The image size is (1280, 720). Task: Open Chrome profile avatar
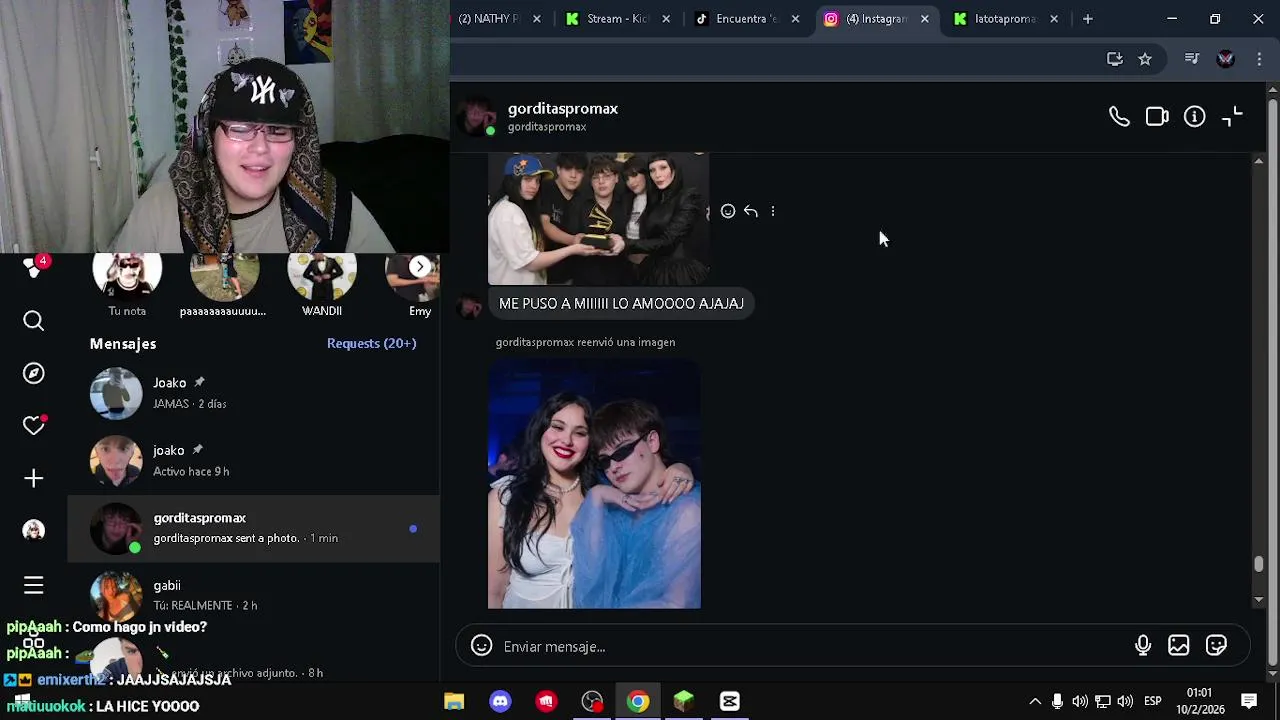1226,59
